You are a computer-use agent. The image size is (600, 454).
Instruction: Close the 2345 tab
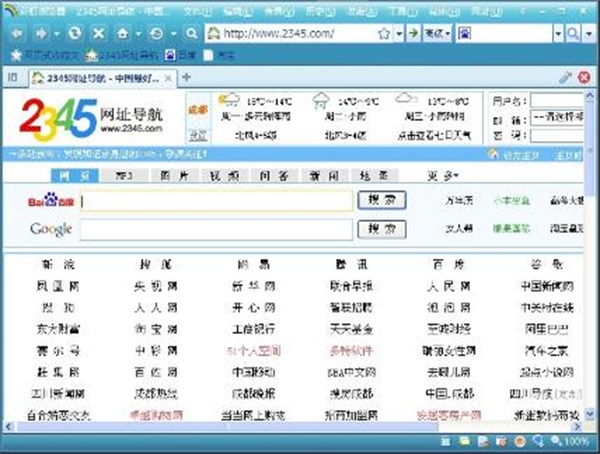click(168, 78)
